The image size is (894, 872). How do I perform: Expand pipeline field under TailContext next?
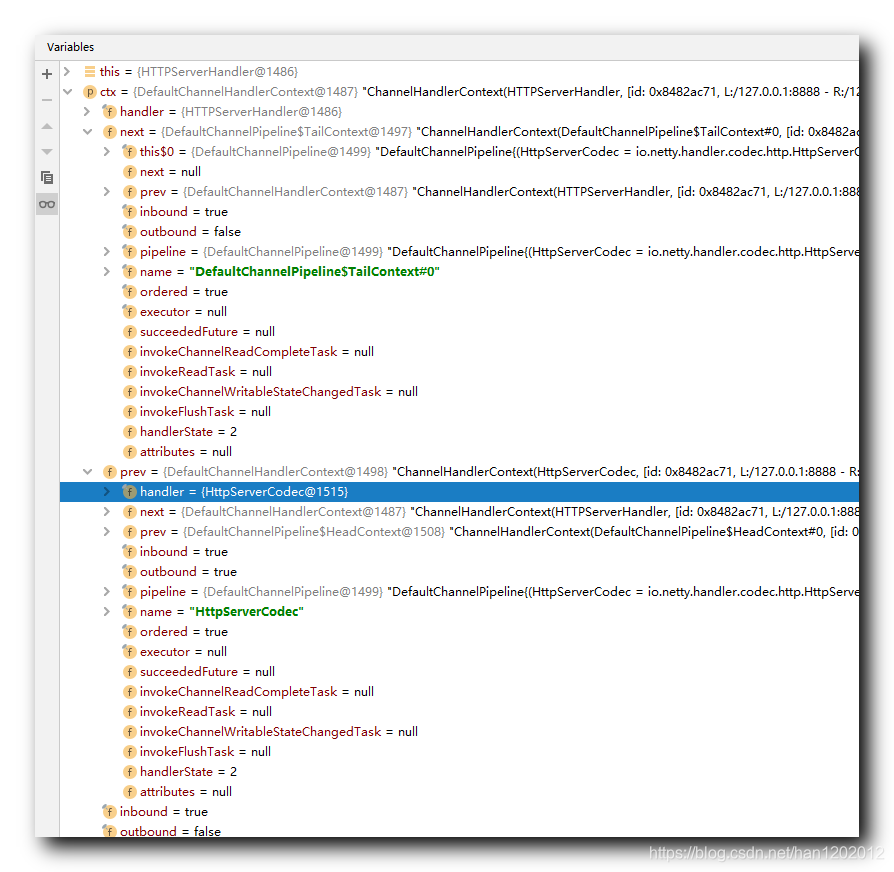pos(107,252)
